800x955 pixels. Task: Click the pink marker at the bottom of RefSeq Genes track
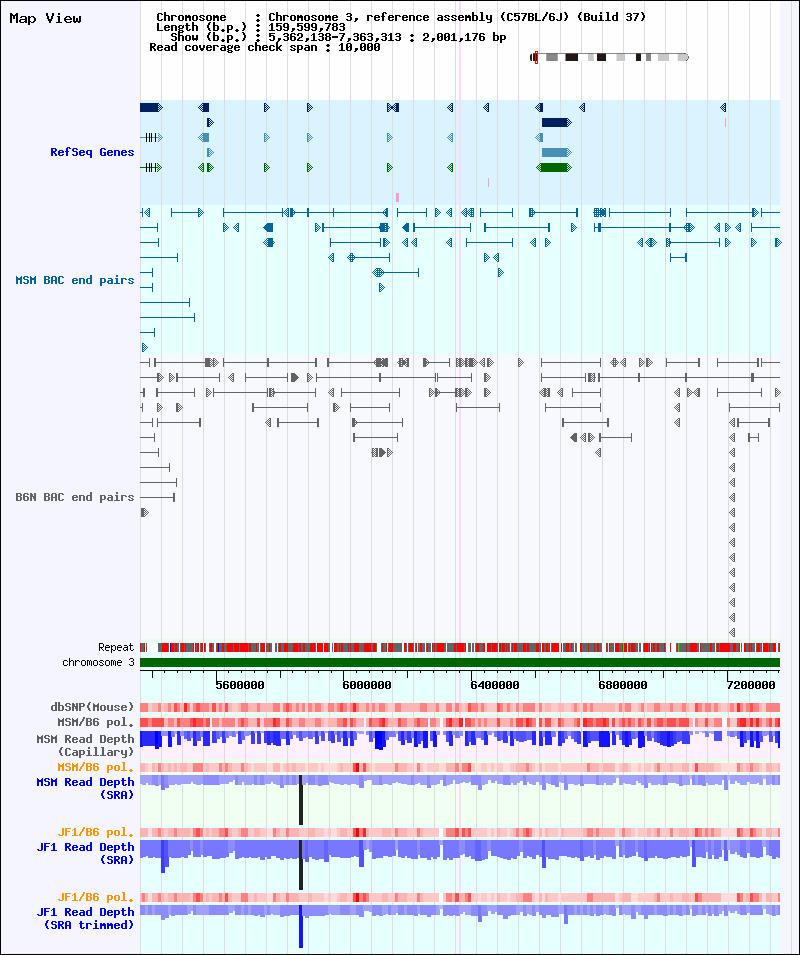pos(398,197)
